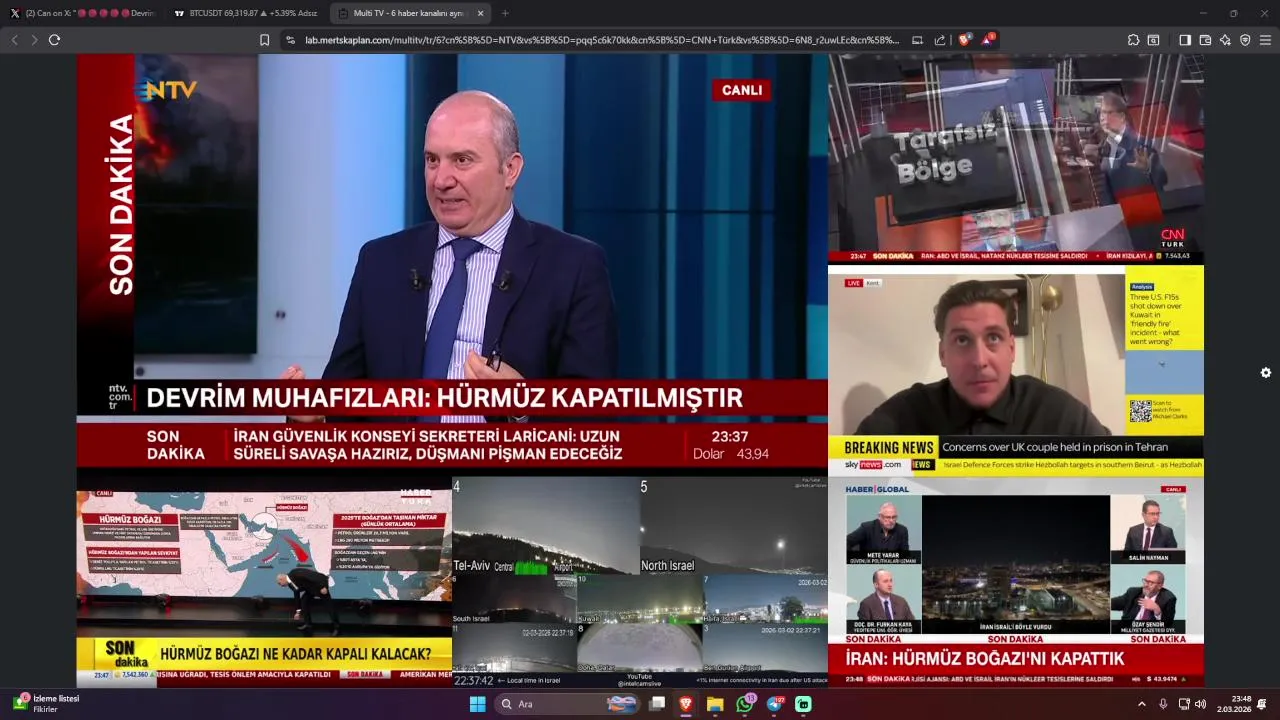Click the Brave browser taskbar icon
The image size is (1280, 720).
point(686,704)
